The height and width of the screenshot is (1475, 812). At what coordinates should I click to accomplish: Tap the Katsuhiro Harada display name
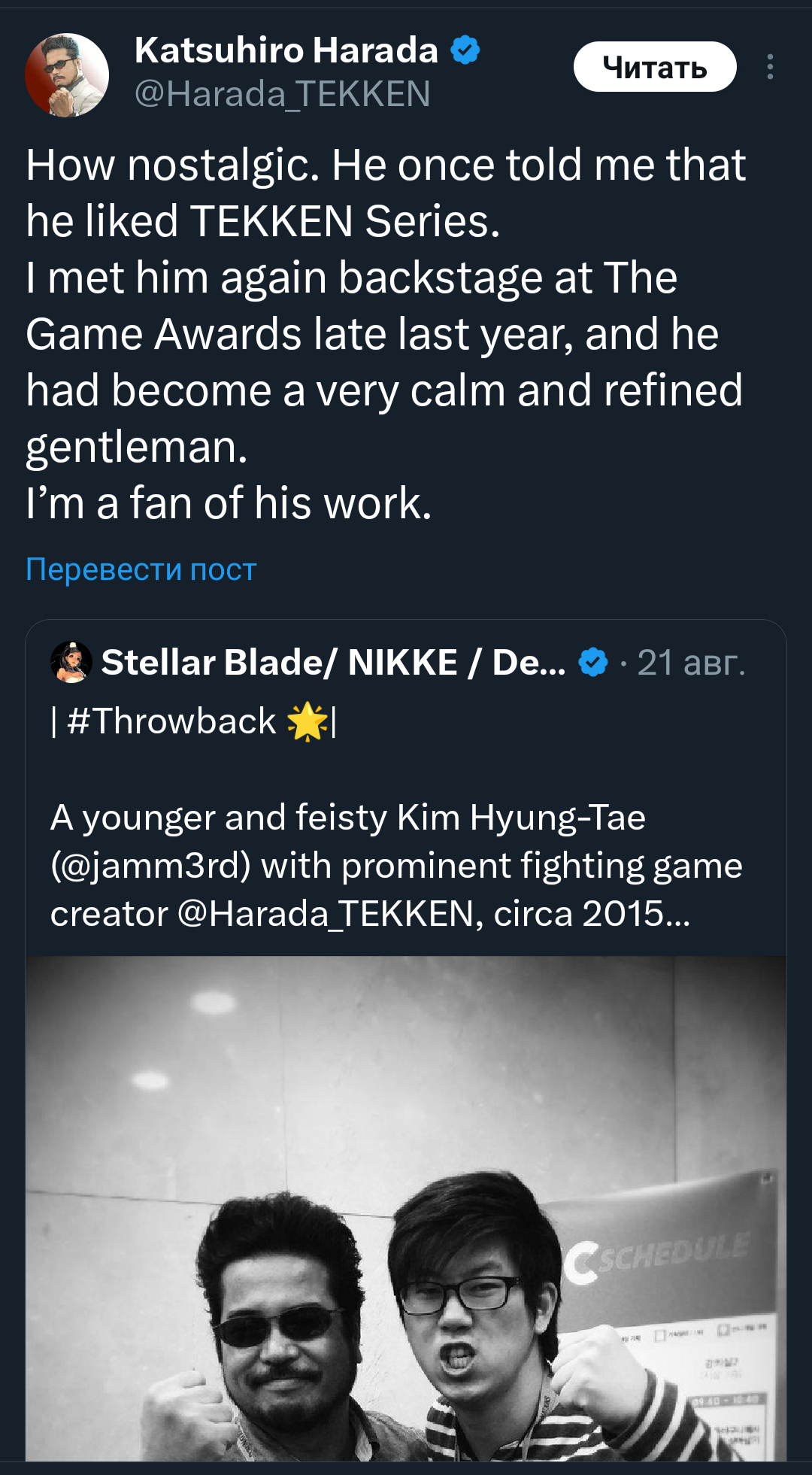pos(286,50)
